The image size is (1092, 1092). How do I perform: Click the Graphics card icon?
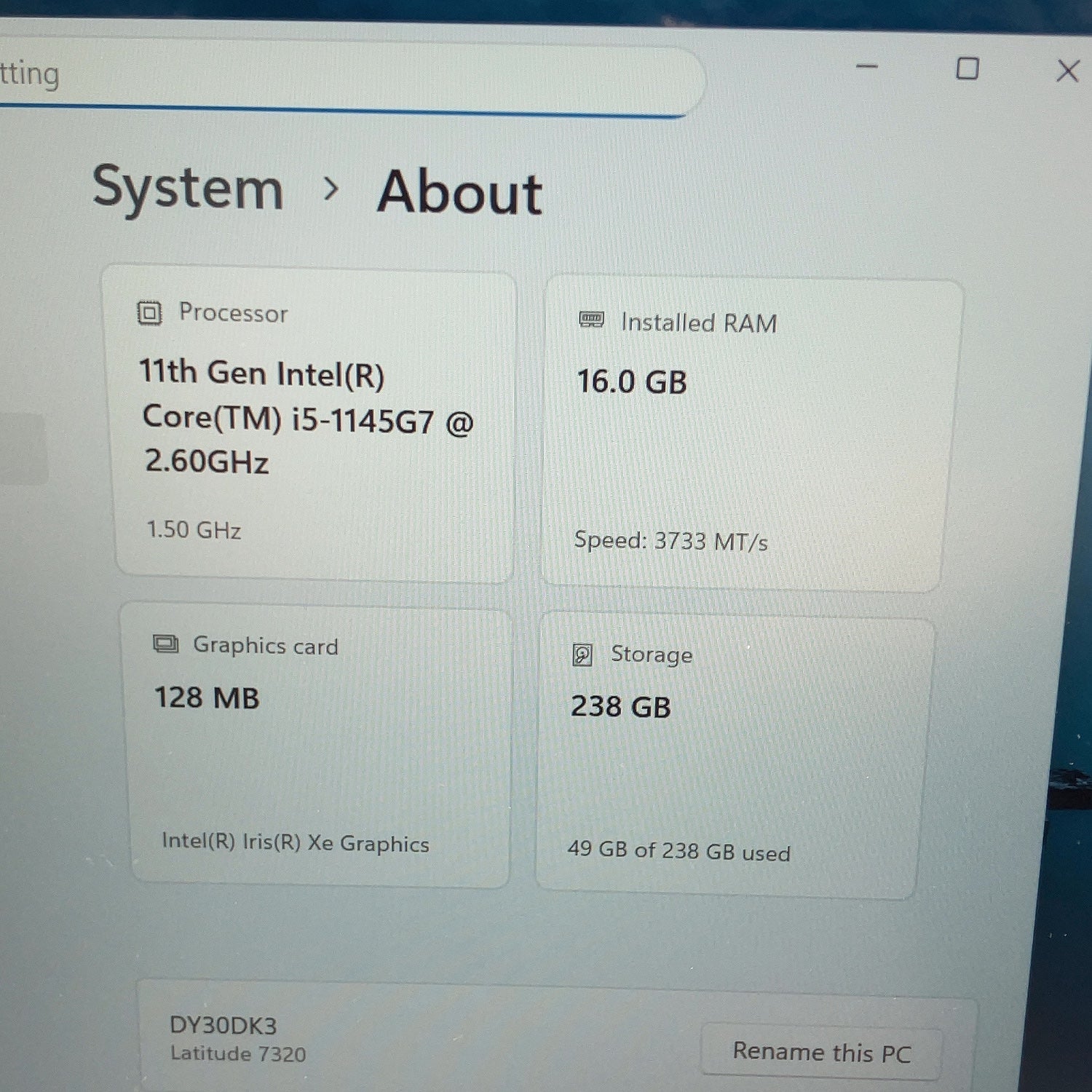click(x=166, y=644)
